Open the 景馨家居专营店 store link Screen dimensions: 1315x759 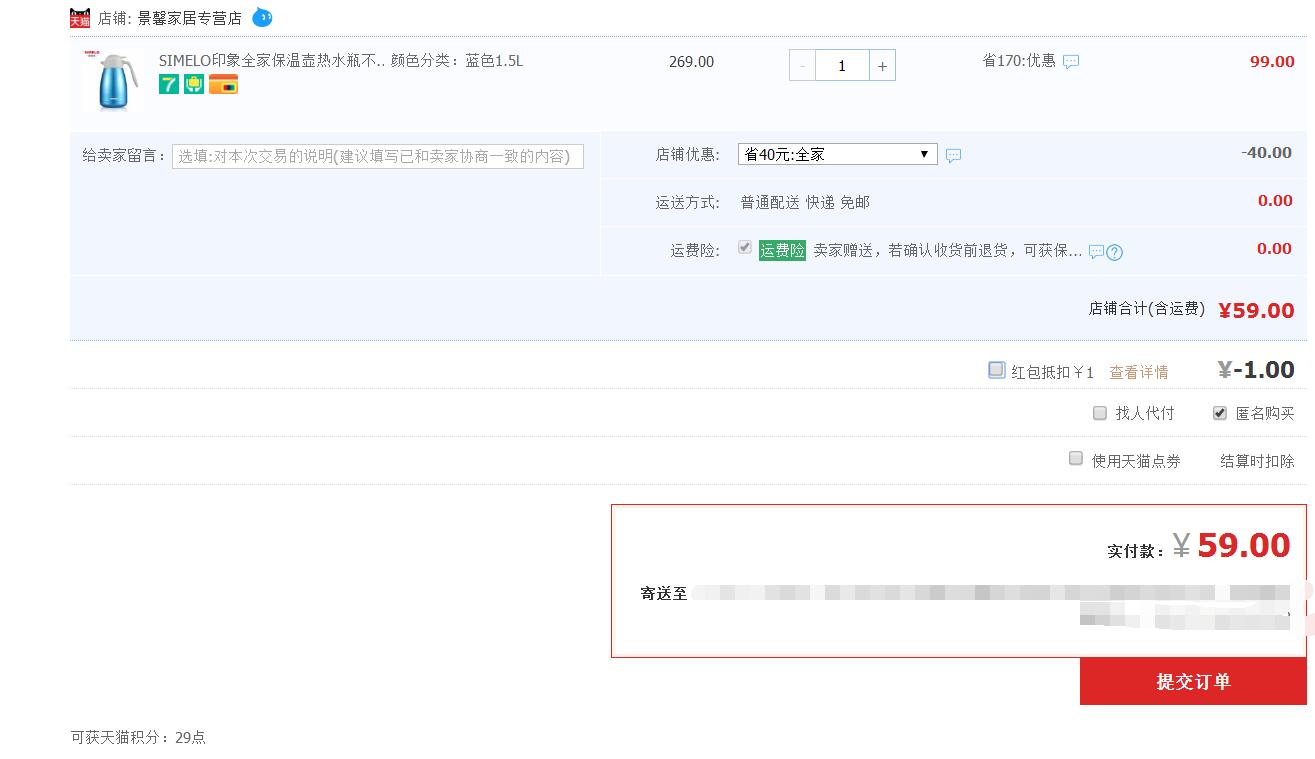pos(189,18)
